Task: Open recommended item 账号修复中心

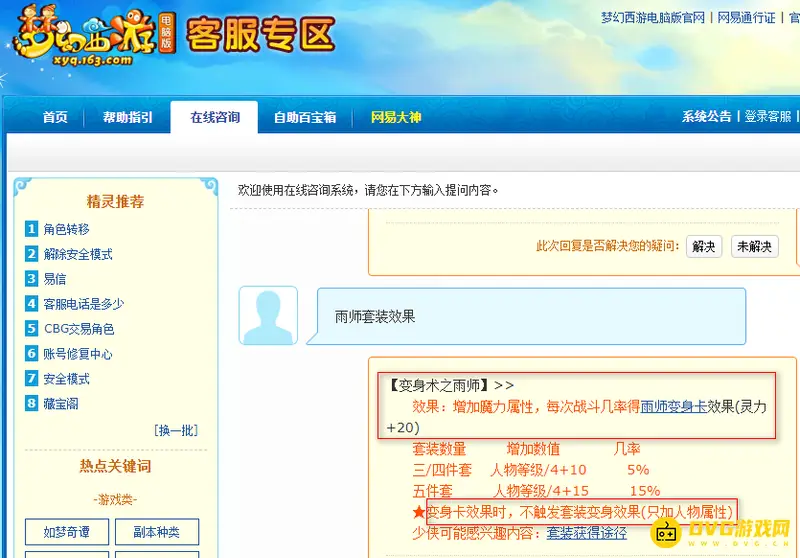Action: tap(78, 354)
